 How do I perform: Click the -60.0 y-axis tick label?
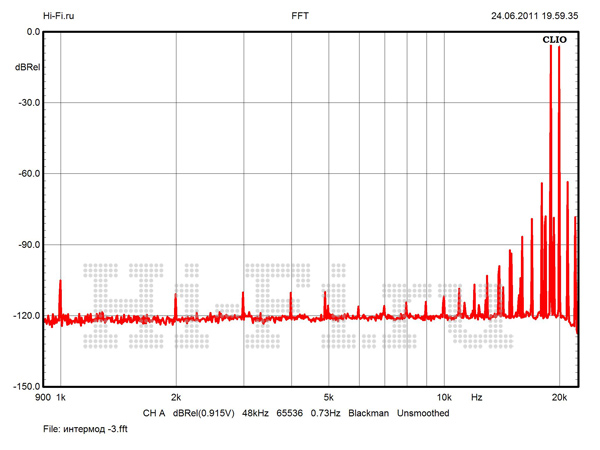[28, 174]
